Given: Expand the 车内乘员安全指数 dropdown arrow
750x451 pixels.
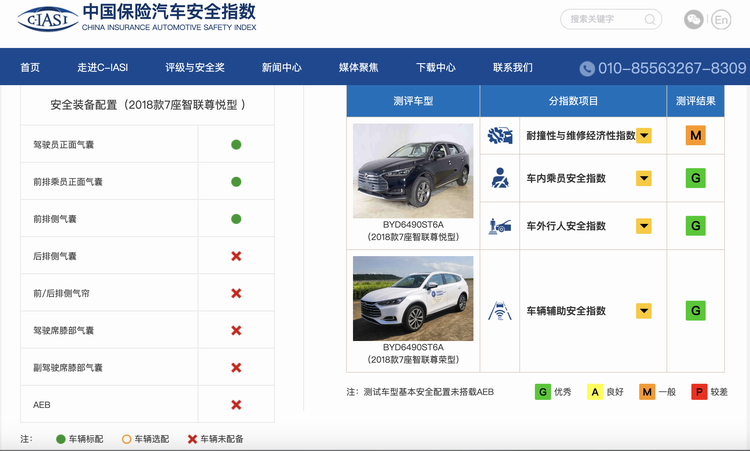Looking at the screenshot, I should (x=644, y=178).
